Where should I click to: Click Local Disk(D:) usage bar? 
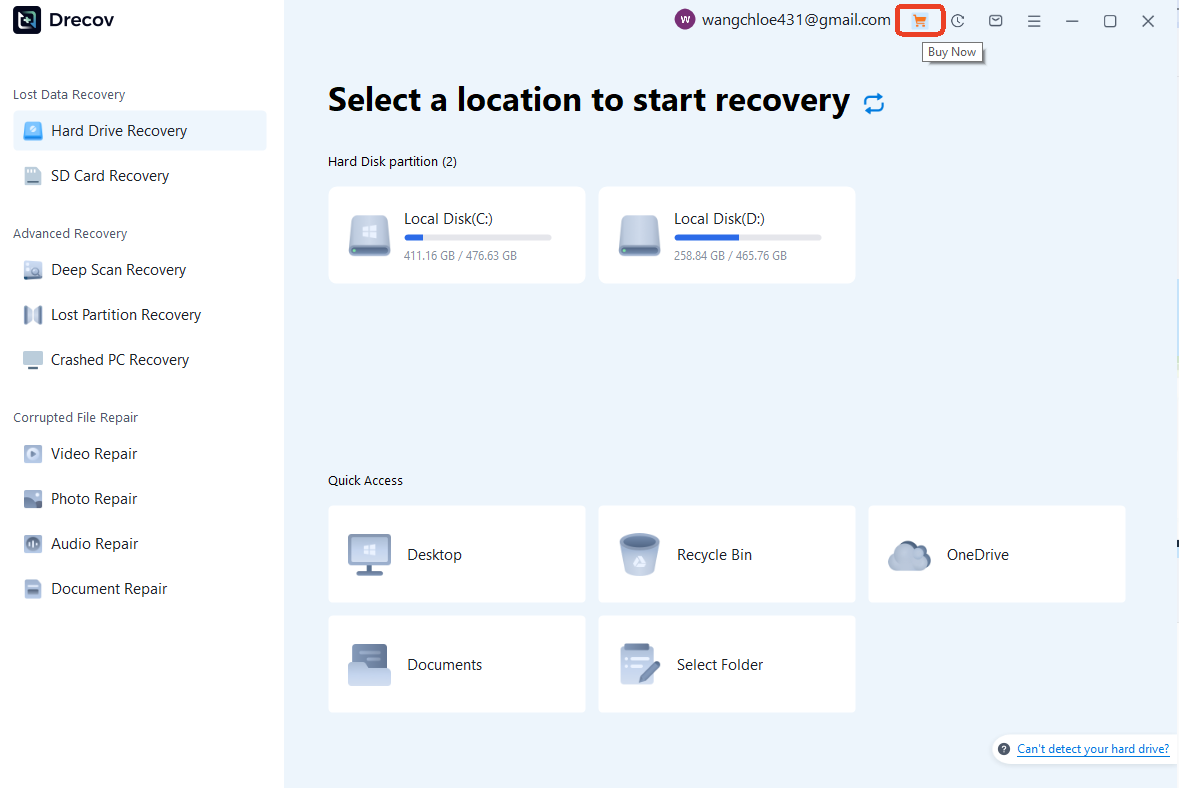click(x=747, y=238)
